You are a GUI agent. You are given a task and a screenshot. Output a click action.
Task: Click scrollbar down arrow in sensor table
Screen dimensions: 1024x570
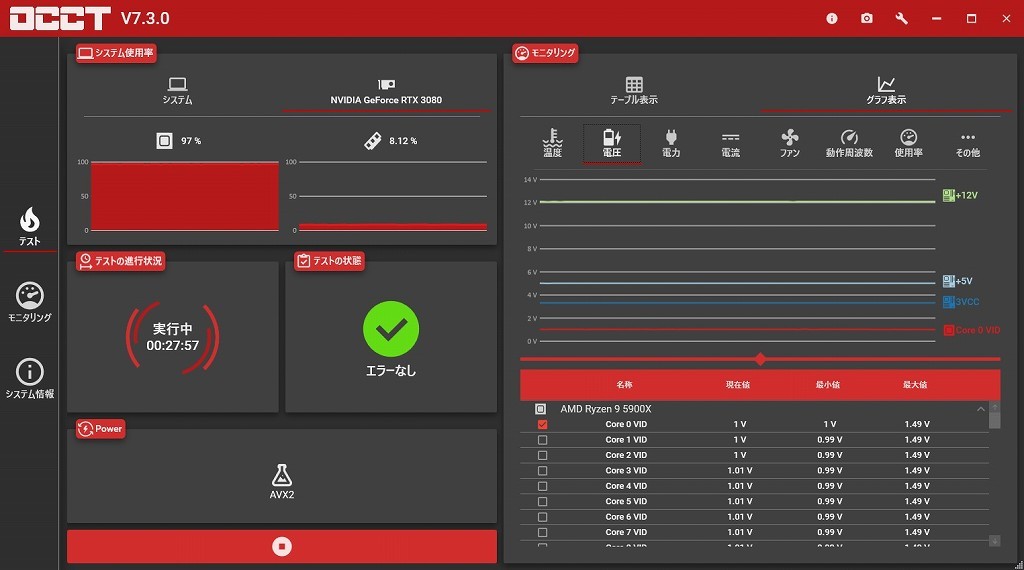click(995, 541)
